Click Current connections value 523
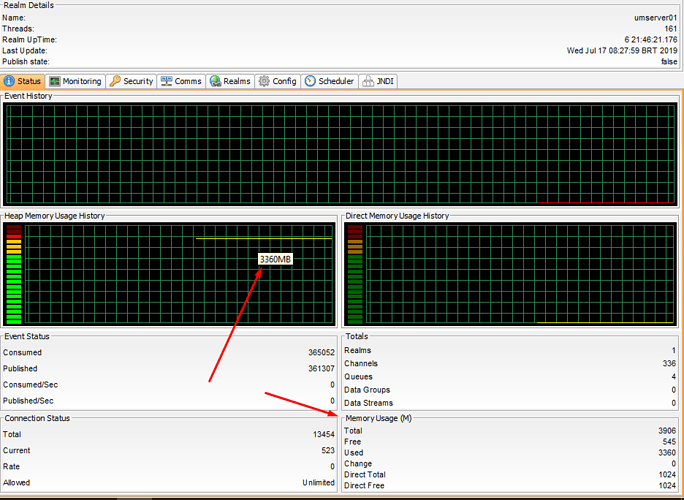Screen dimensions: 684x500 click(328, 450)
